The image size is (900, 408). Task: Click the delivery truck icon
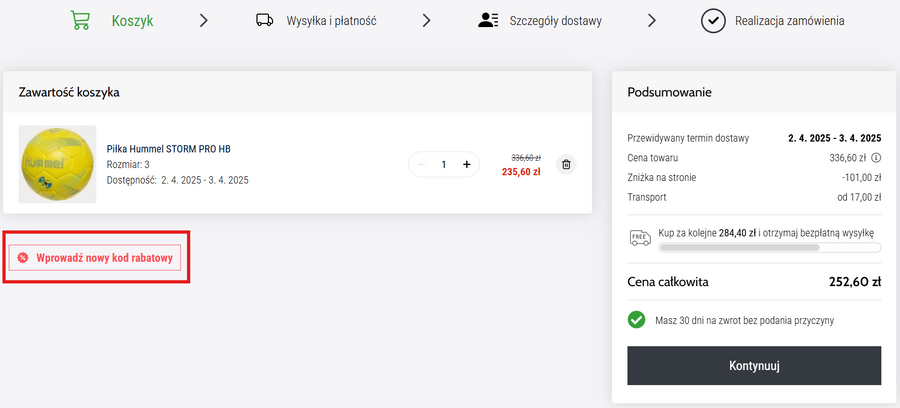(265, 20)
